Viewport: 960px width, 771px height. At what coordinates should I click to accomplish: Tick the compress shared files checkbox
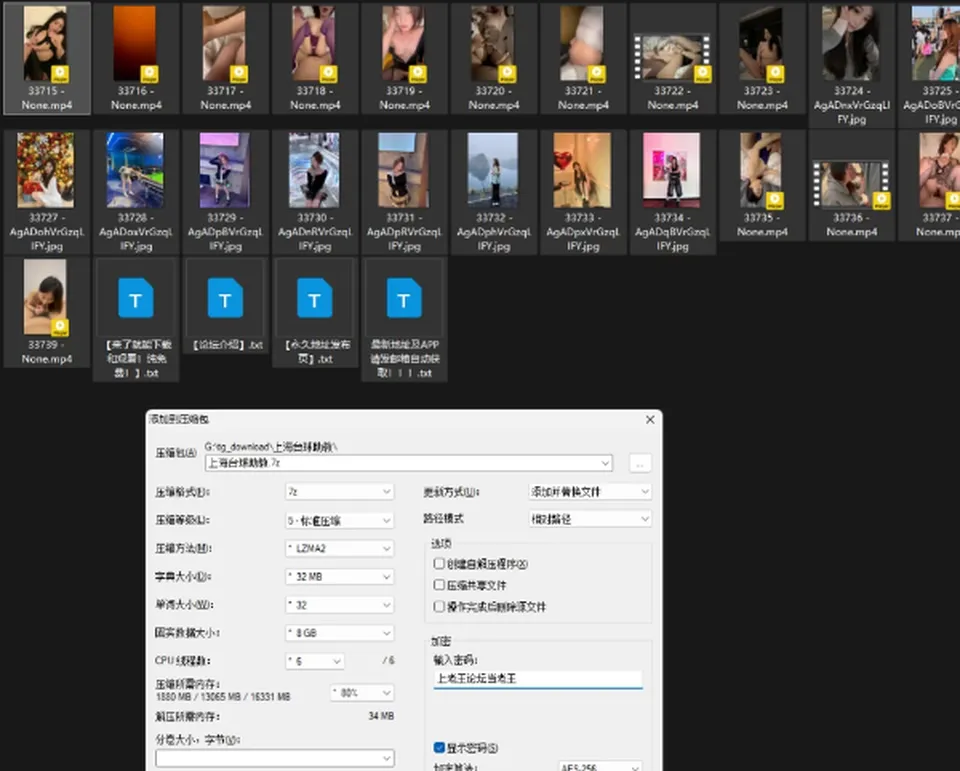439,585
